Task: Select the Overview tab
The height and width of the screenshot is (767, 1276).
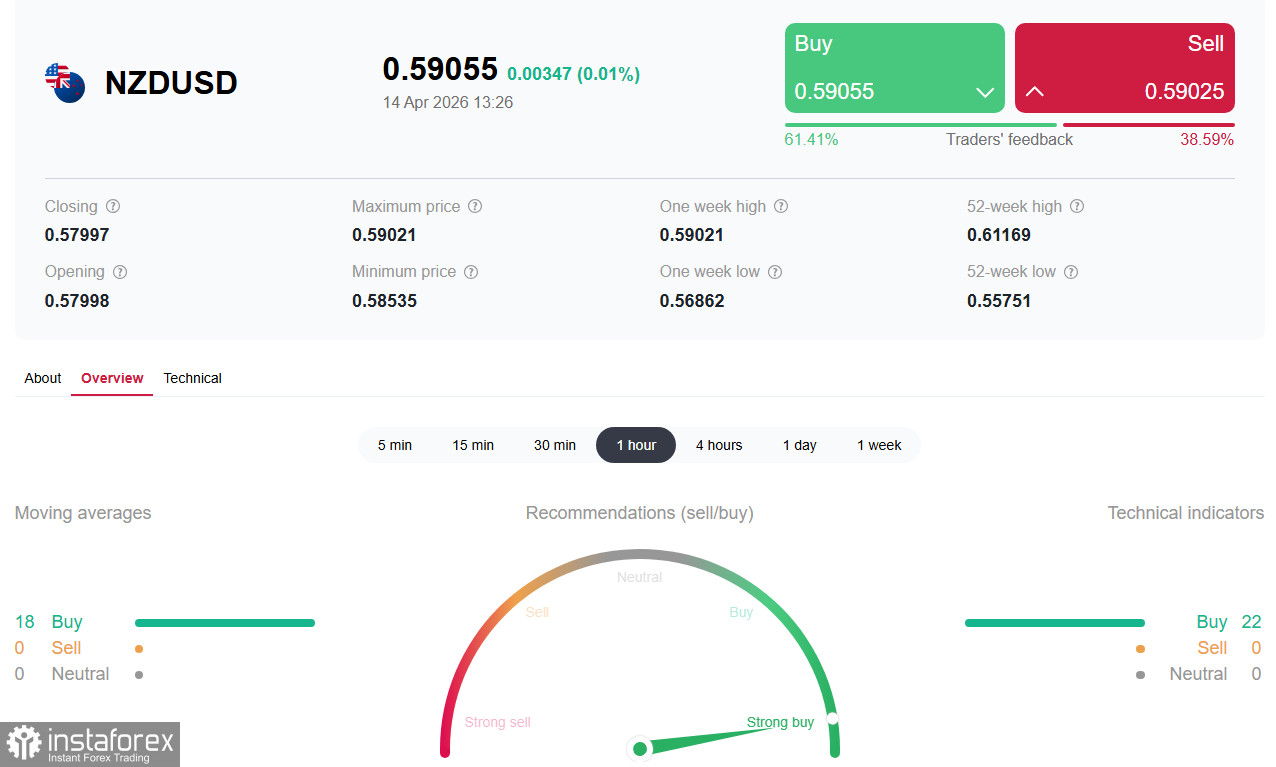Action: 112,378
